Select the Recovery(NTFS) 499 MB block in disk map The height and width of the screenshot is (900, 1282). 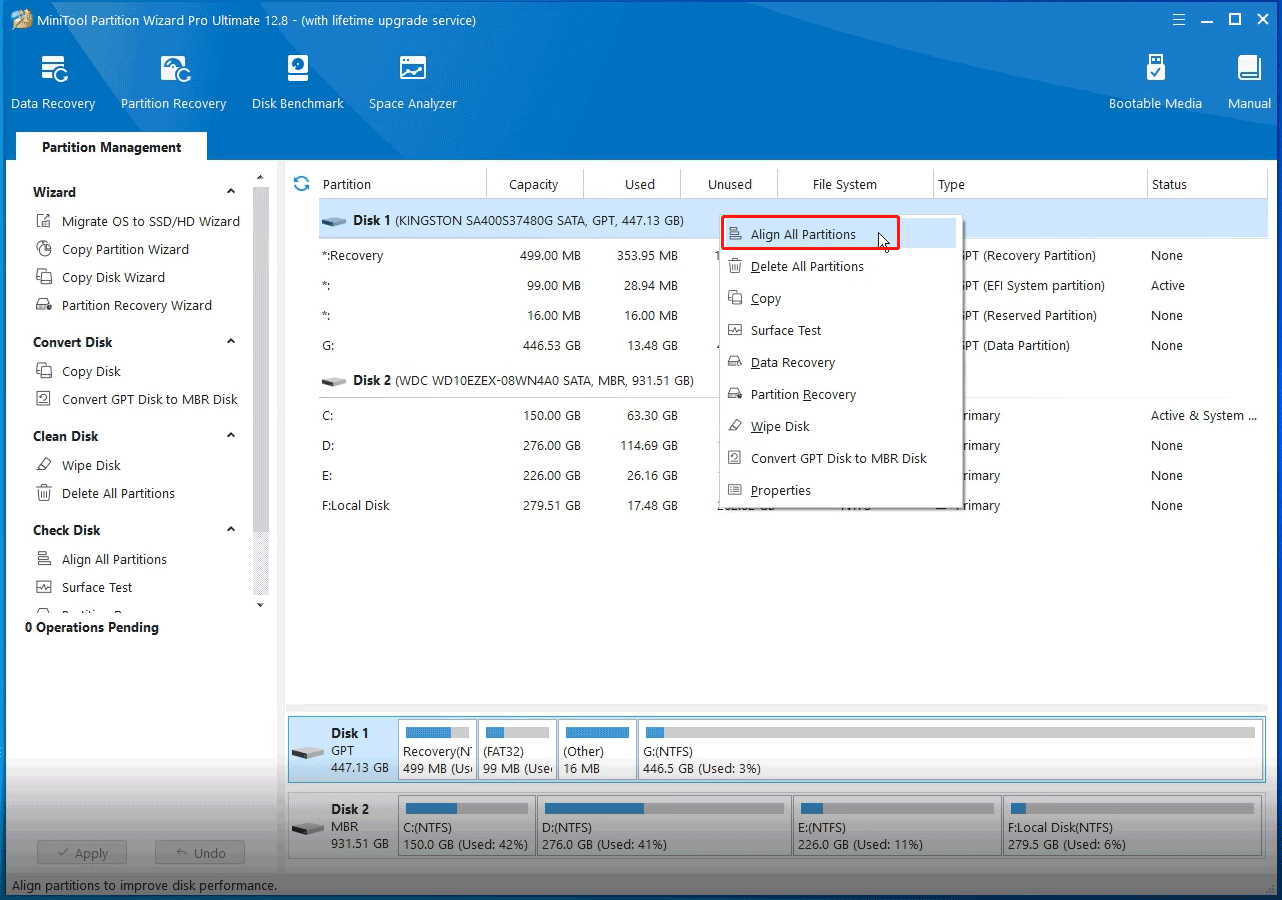coord(437,750)
